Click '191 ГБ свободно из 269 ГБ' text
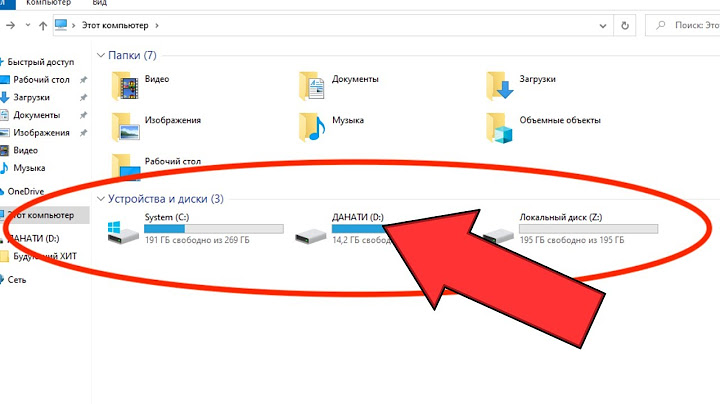 tap(197, 240)
